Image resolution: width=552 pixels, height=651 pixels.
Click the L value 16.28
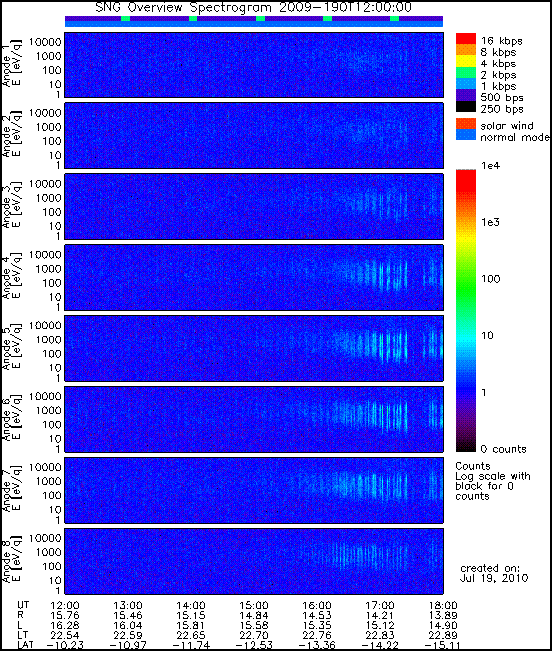65,626
